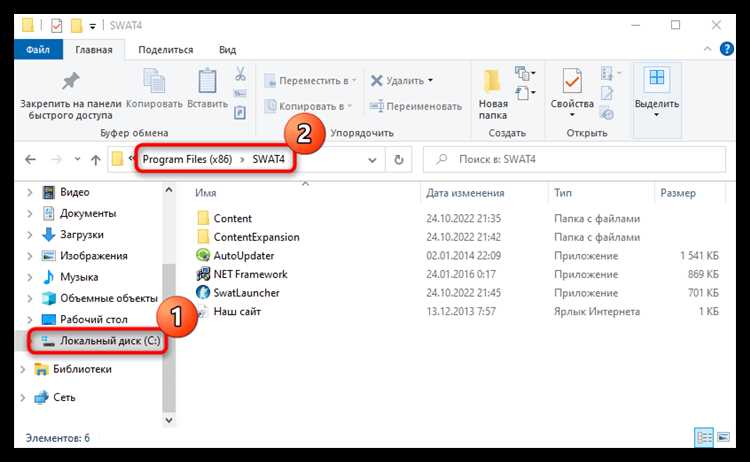
Task: Select the Наш сайт shortcut row
Action: [x=457, y=311]
